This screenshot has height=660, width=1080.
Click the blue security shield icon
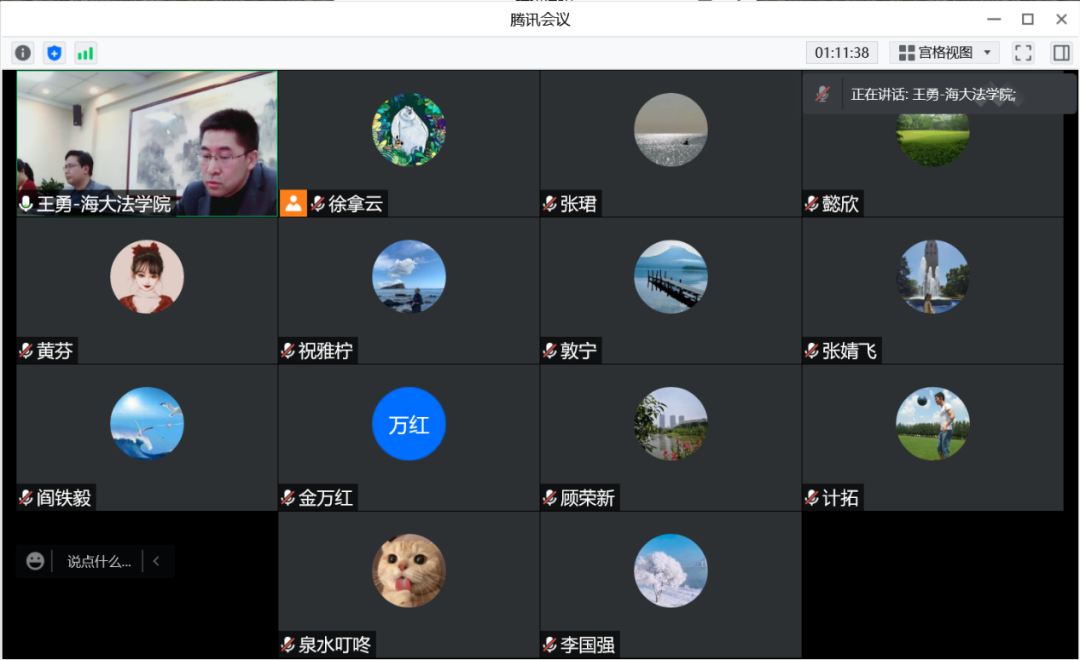pyautogui.click(x=54, y=53)
